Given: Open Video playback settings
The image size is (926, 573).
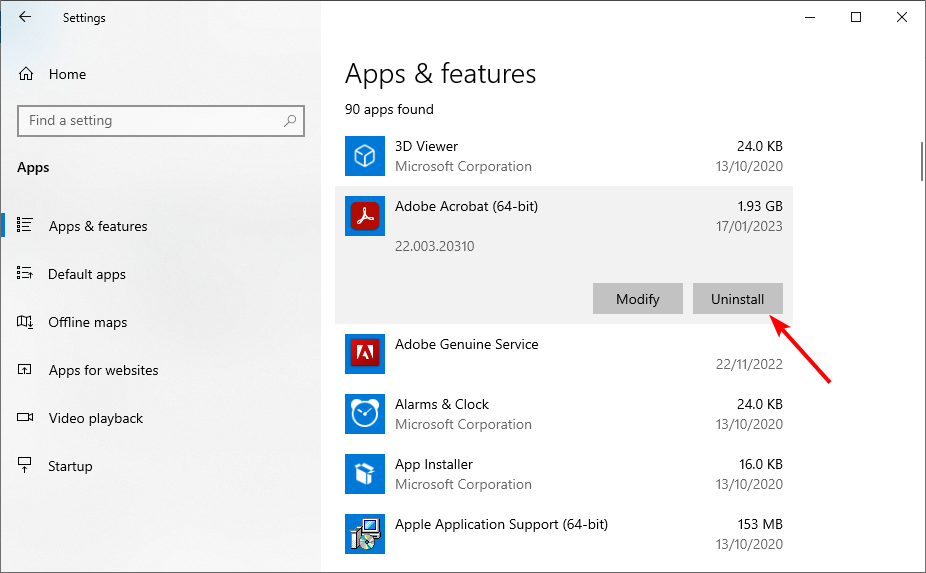Looking at the screenshot, I should tap(96, 418).
